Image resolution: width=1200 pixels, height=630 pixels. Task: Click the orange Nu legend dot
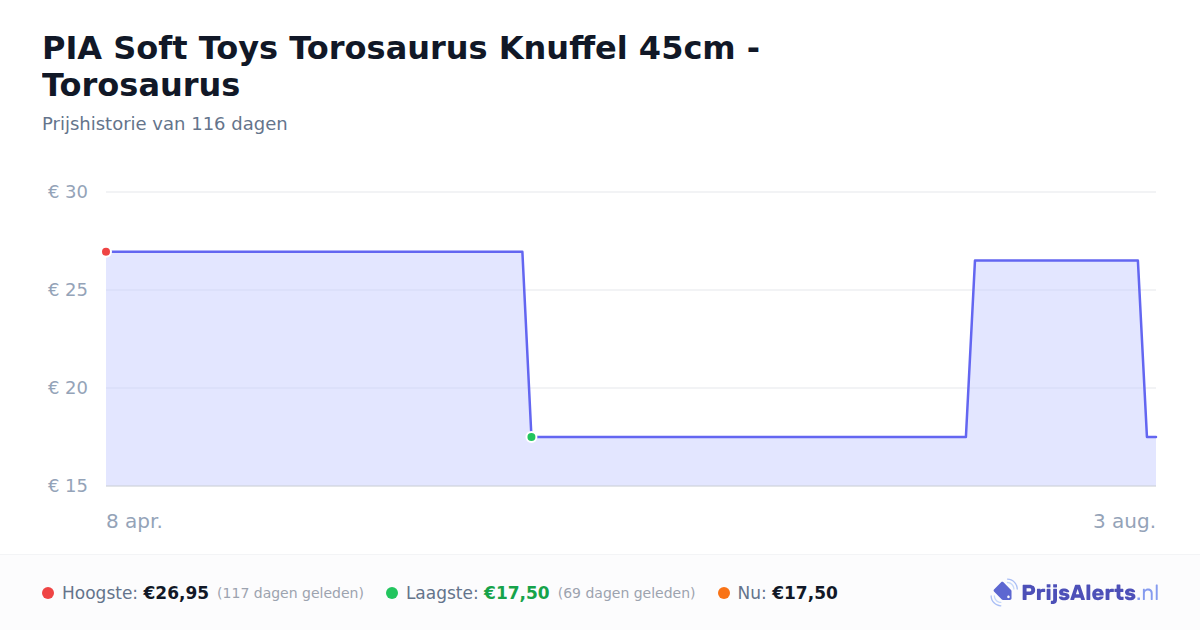[724, 593]
